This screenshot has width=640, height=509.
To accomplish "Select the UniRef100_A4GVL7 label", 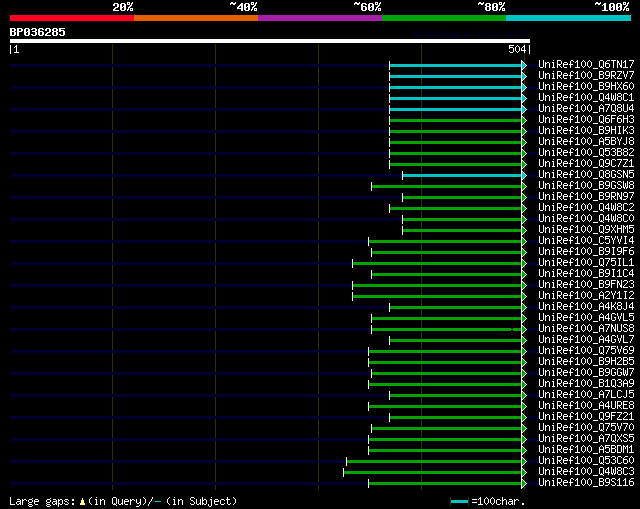I will pyautogui.click(x=586, y=340).
